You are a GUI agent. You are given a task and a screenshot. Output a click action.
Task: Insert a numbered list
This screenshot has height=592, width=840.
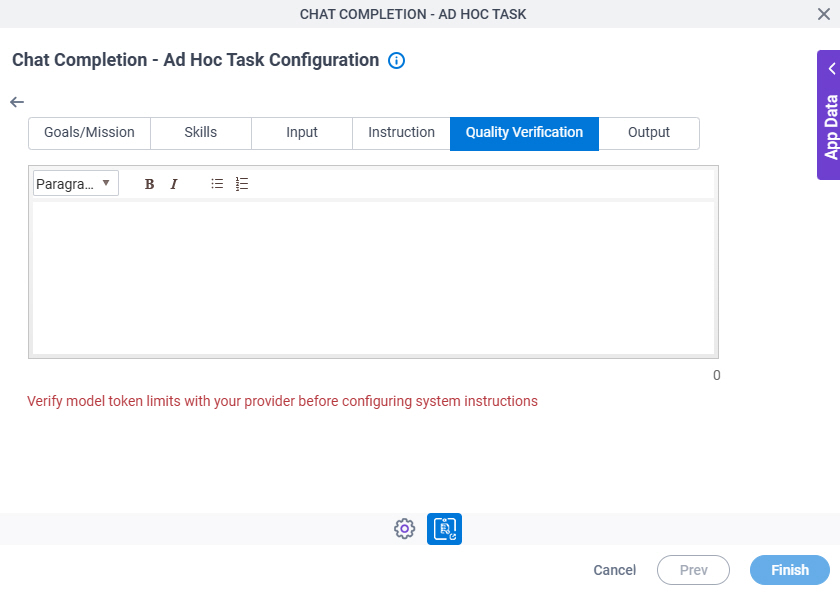242,184
